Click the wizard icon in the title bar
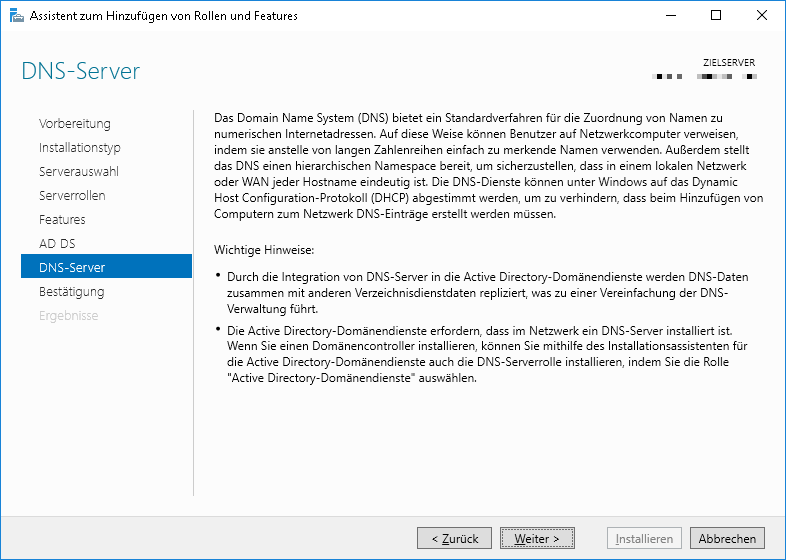 (15, 16)
